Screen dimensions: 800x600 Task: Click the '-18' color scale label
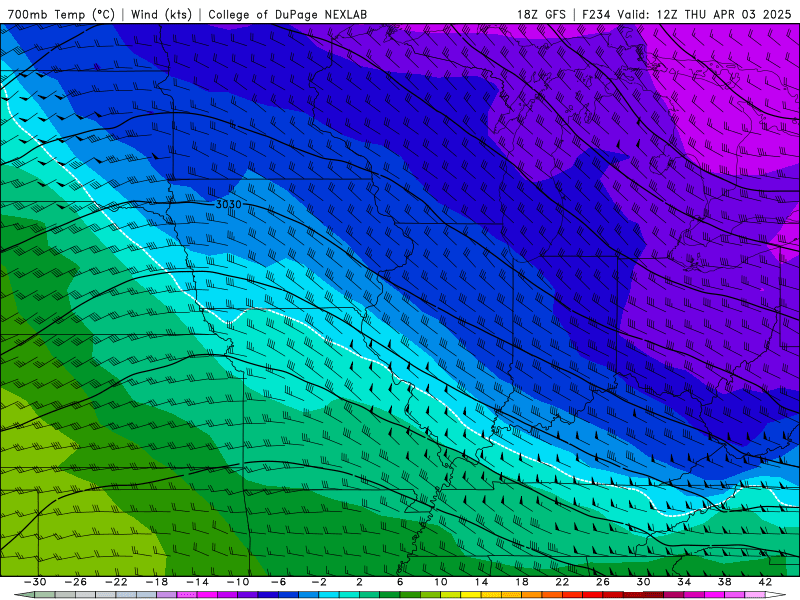pyautogui.click(x=157, y=582)
